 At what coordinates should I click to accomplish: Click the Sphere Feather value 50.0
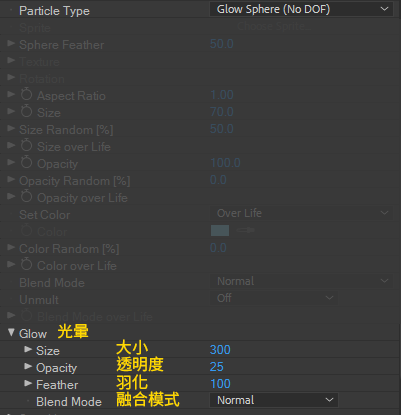[x=222, y=44]
